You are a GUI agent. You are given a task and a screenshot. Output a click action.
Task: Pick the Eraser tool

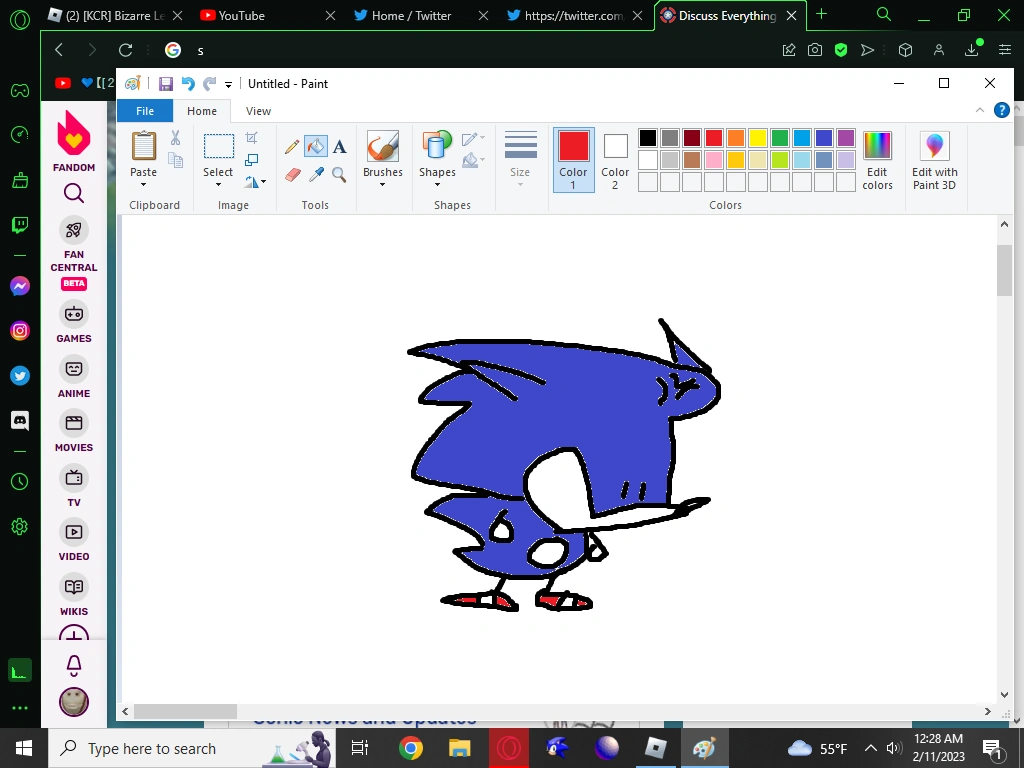coord(292,174)
